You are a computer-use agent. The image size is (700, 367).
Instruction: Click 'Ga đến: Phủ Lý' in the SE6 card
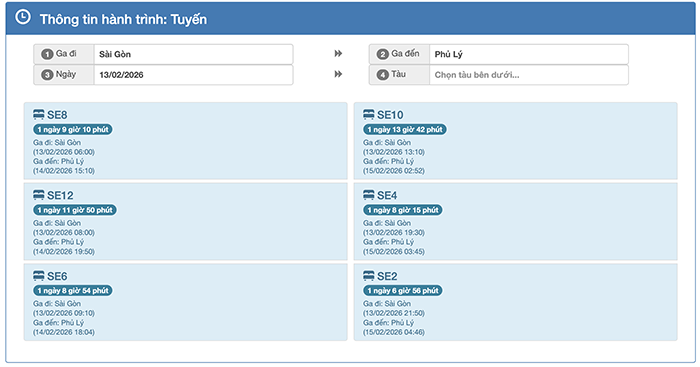point(58,322)
